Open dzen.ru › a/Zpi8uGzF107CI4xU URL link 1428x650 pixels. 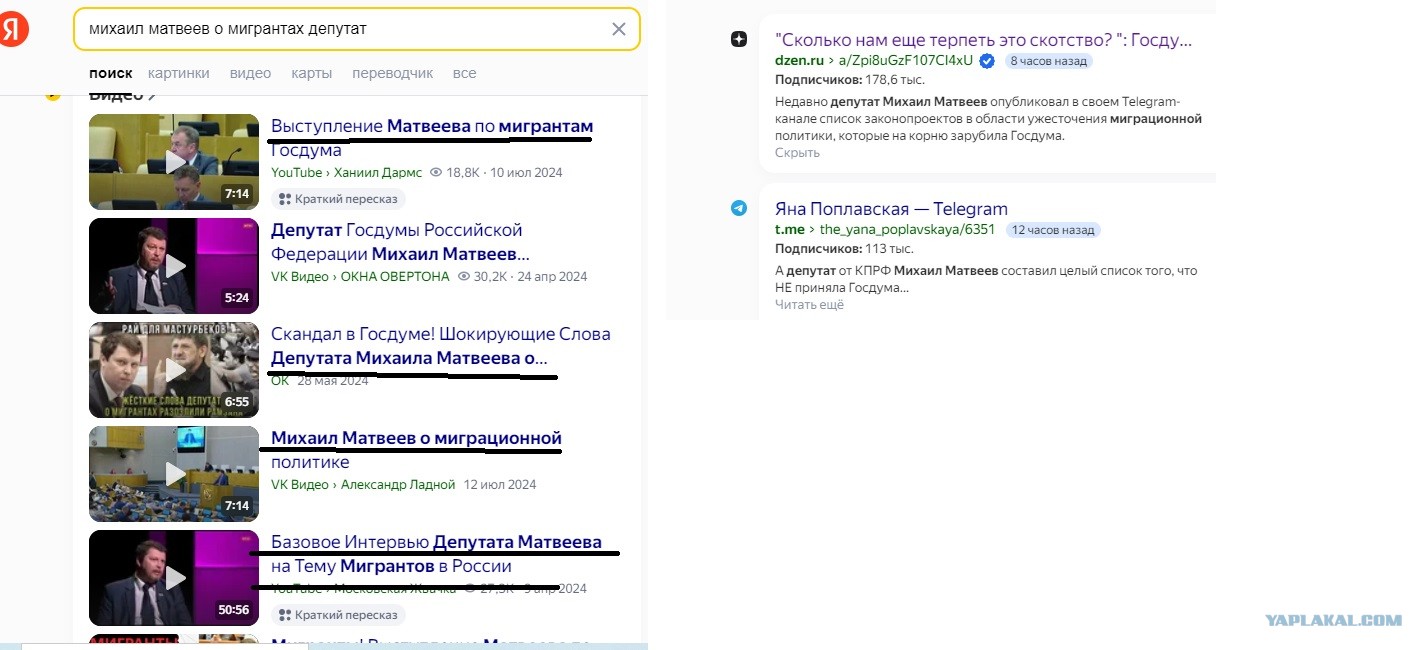tap(874, 60)
